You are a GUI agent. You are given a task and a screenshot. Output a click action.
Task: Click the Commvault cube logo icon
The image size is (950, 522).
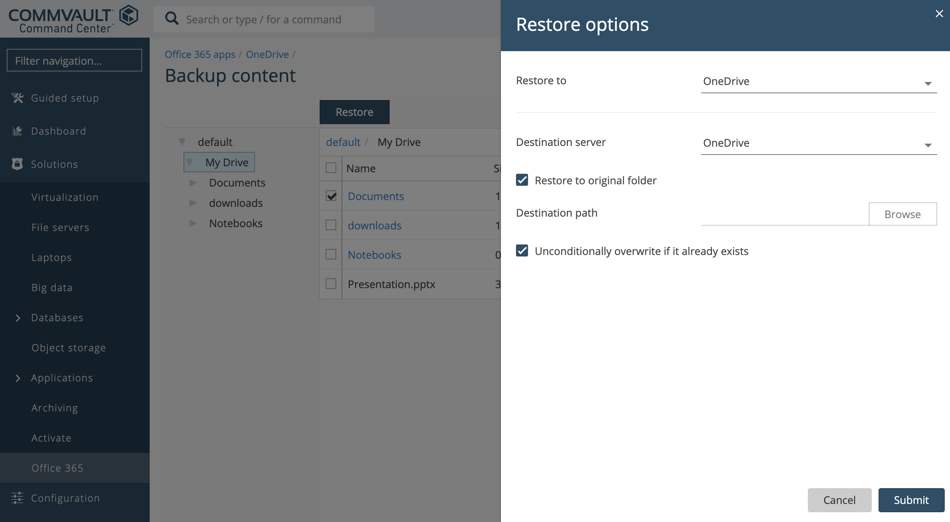click(128, 15)
